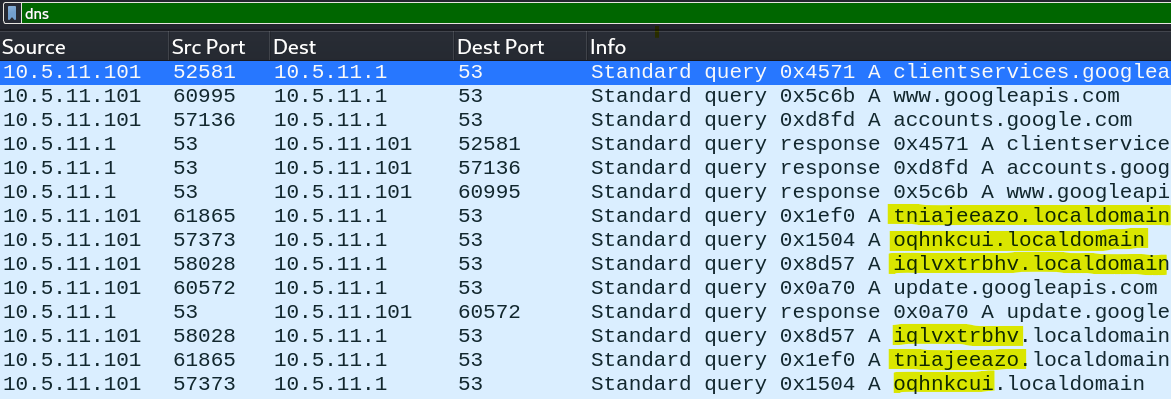Select the www.googleapis.com query 0x5c6b row
The image size is (1171, 399).
586,96
